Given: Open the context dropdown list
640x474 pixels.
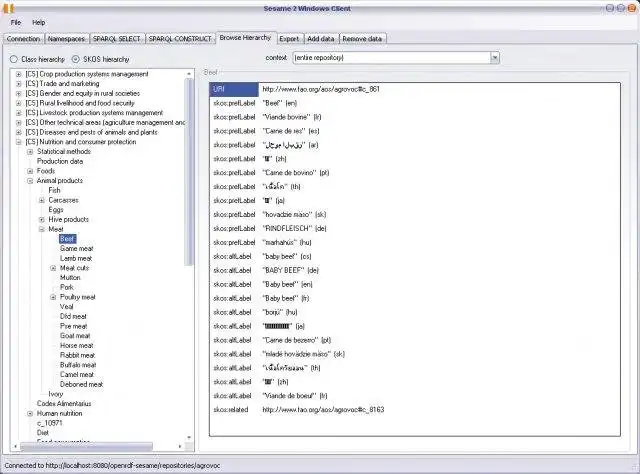Looking at the screenshot, I should 495,58.
